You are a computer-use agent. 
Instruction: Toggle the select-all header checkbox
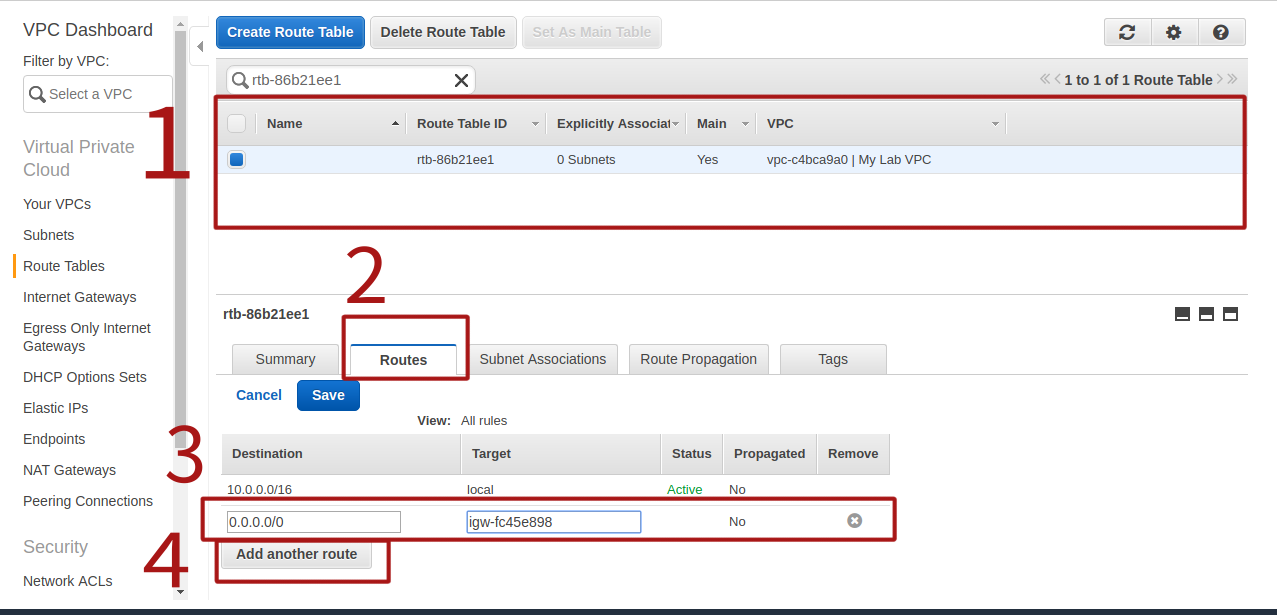237,124
